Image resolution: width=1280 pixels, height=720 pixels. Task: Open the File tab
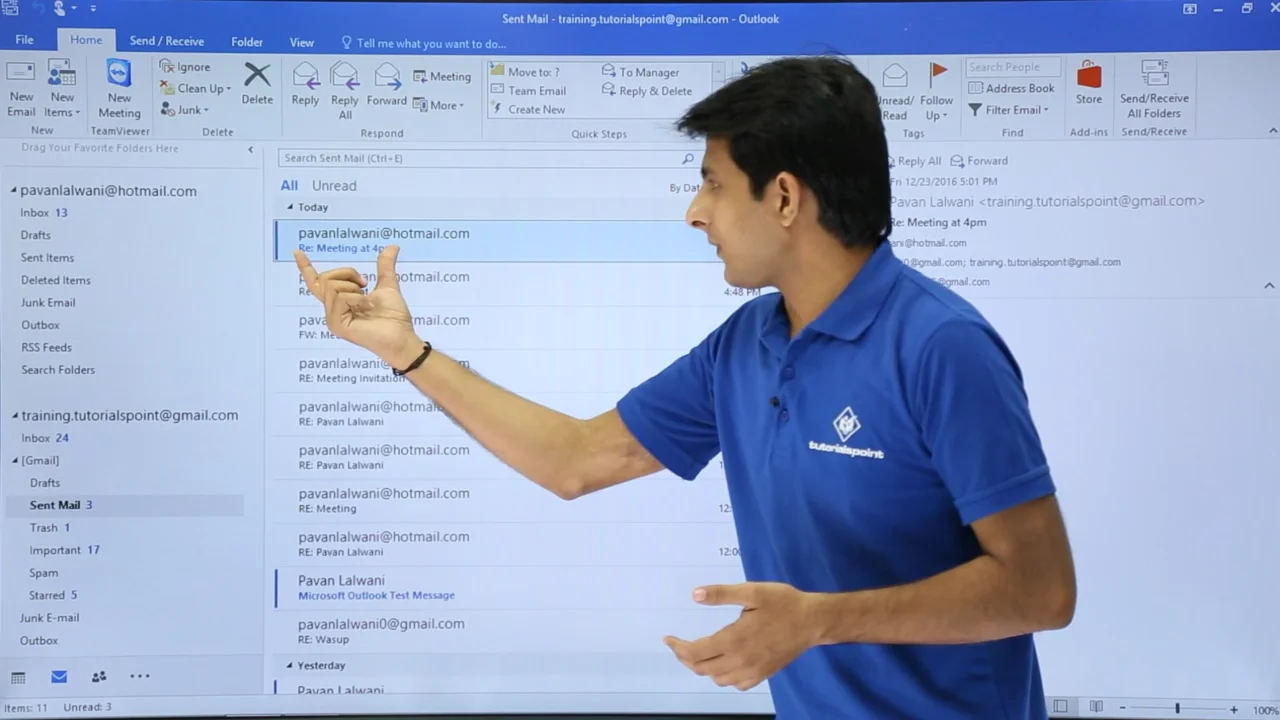[x=24, y=41]
